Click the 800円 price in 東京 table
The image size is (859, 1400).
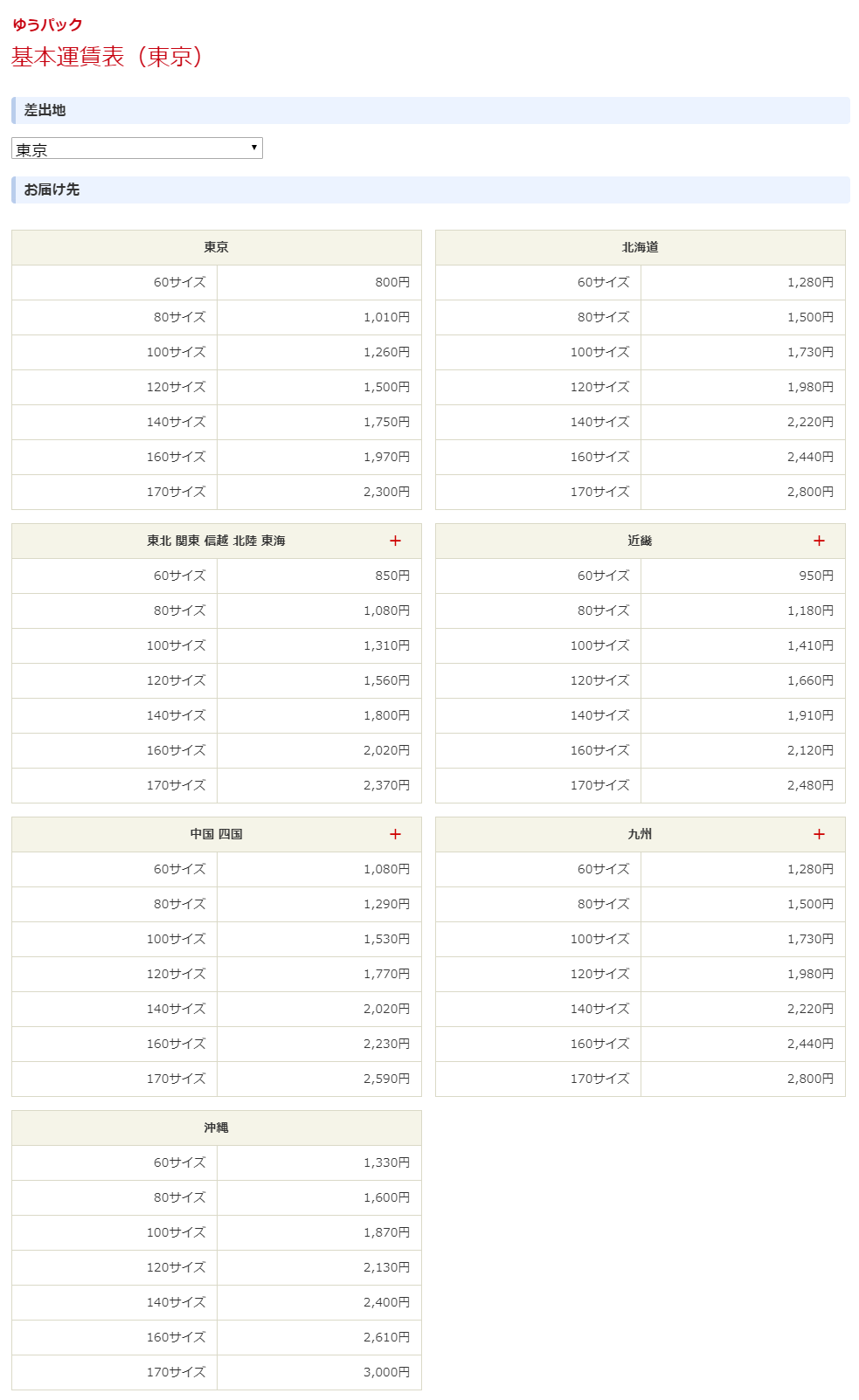[x=392, y=282]
